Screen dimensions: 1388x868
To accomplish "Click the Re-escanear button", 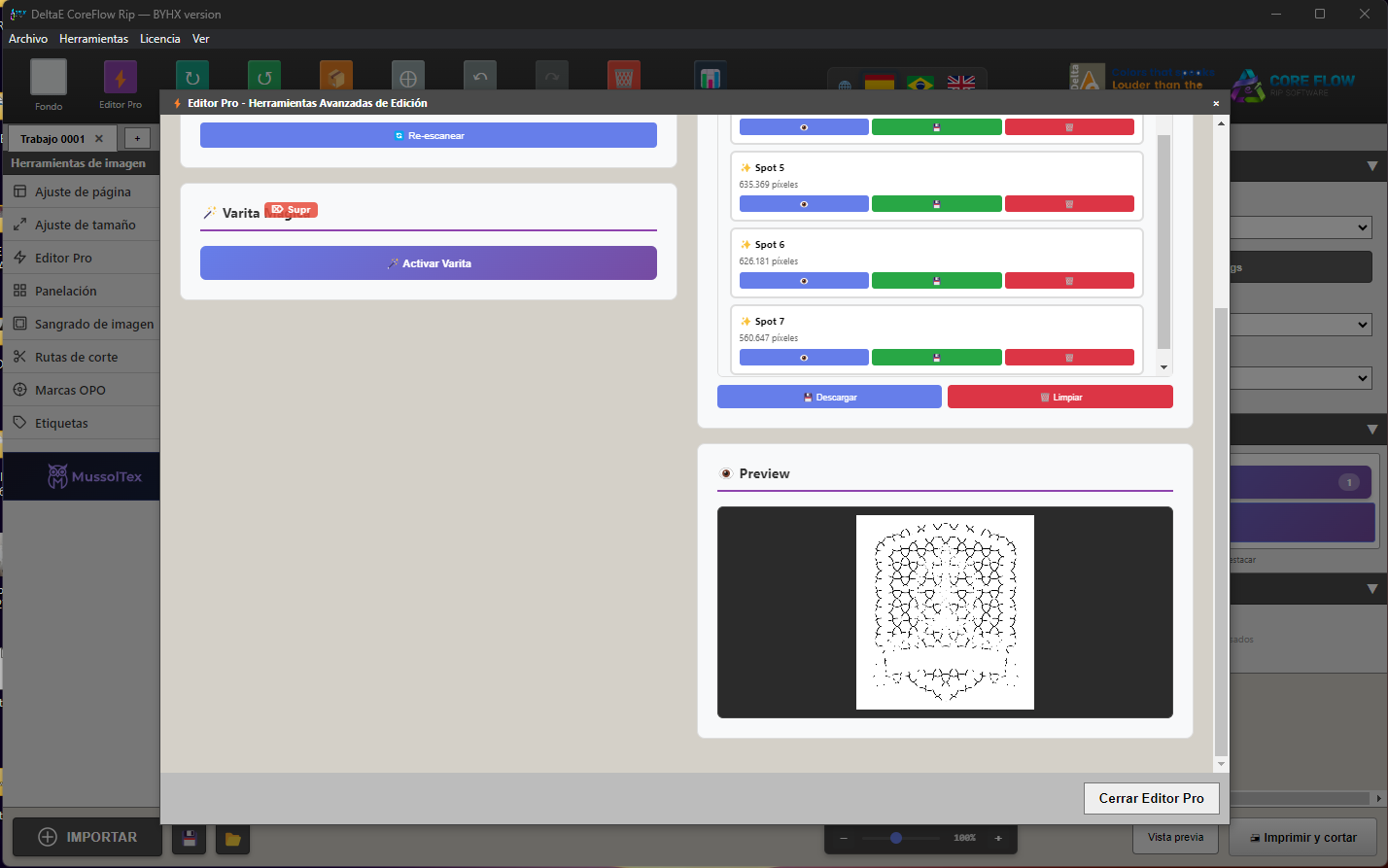I will click(429, 135).
